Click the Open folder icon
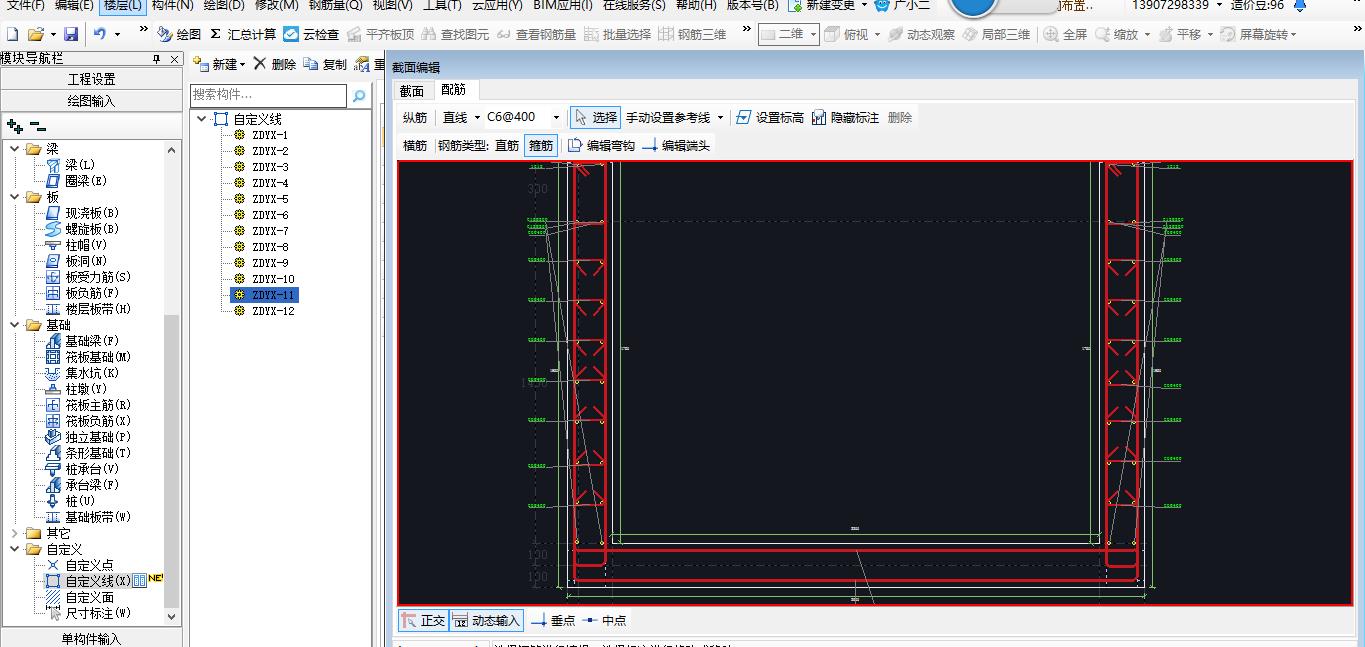 tap(36, 34)
